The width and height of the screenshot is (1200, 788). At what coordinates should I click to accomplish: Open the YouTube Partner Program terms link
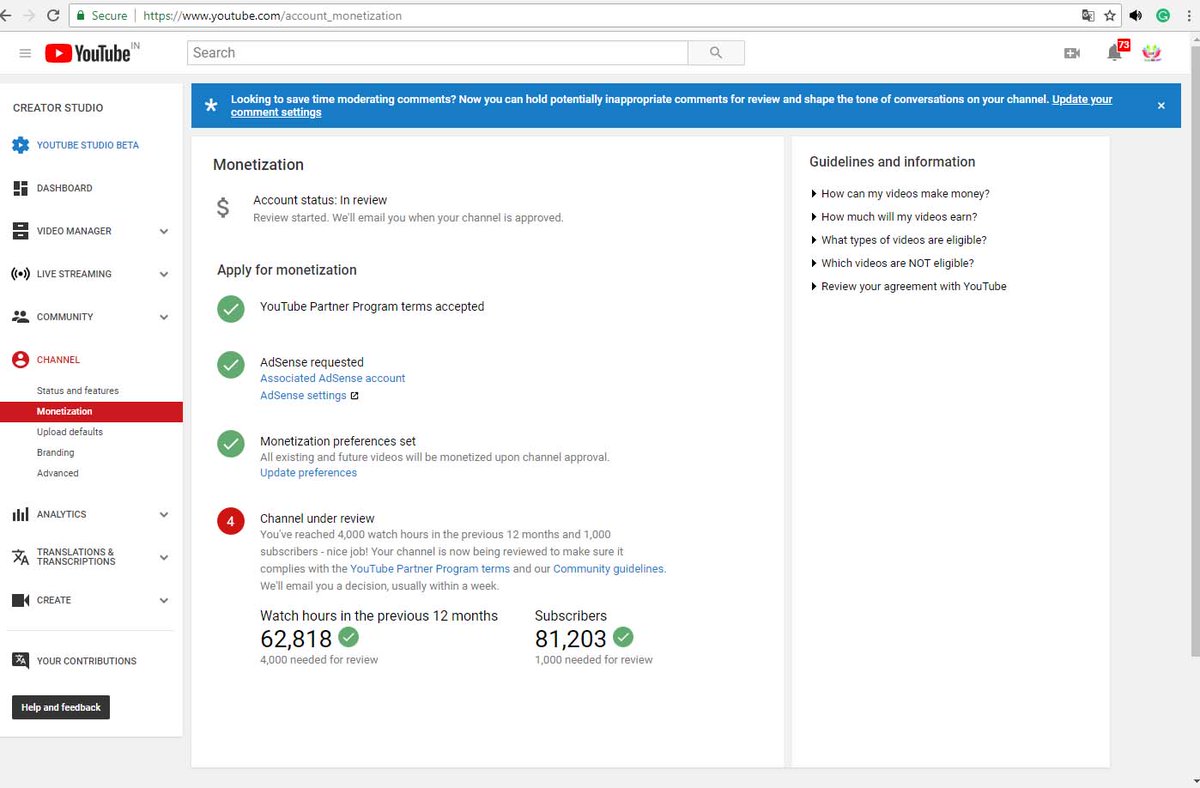[430, 569]
